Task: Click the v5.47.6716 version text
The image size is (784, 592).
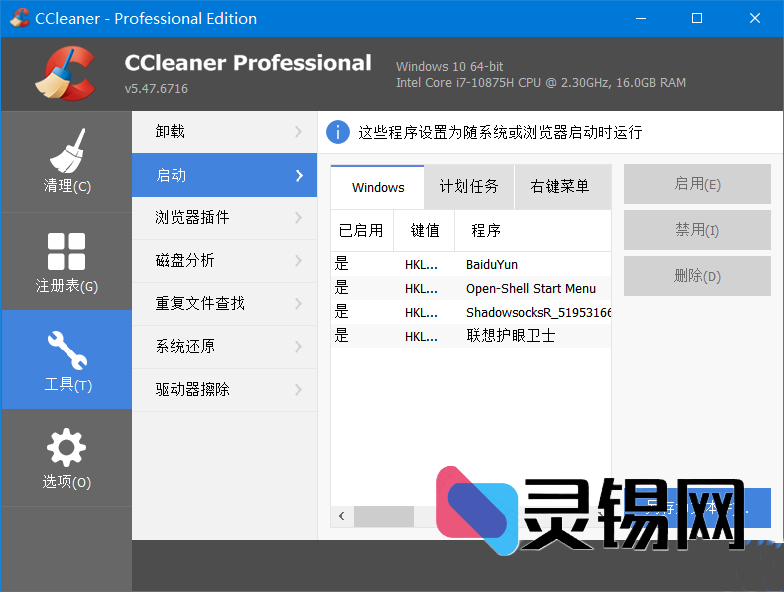Action: point(156,88)
